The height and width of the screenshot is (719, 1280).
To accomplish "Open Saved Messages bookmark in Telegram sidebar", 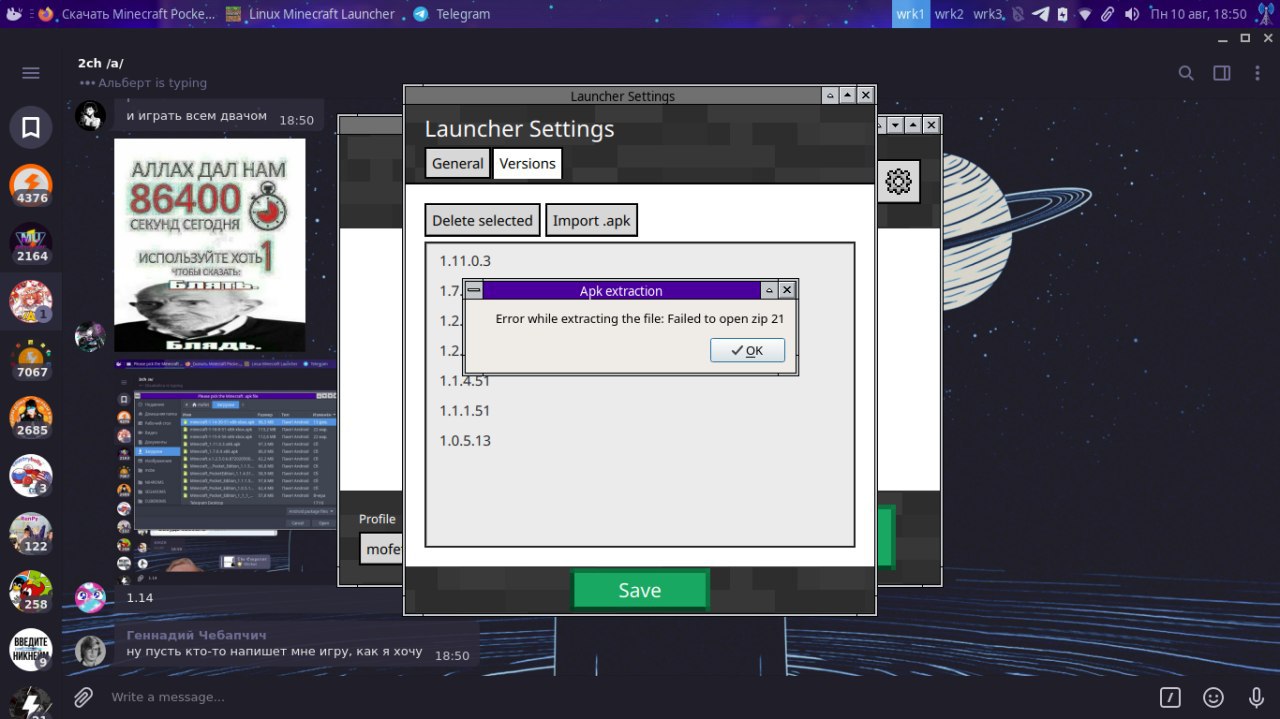I will click(x=31, y=128).
